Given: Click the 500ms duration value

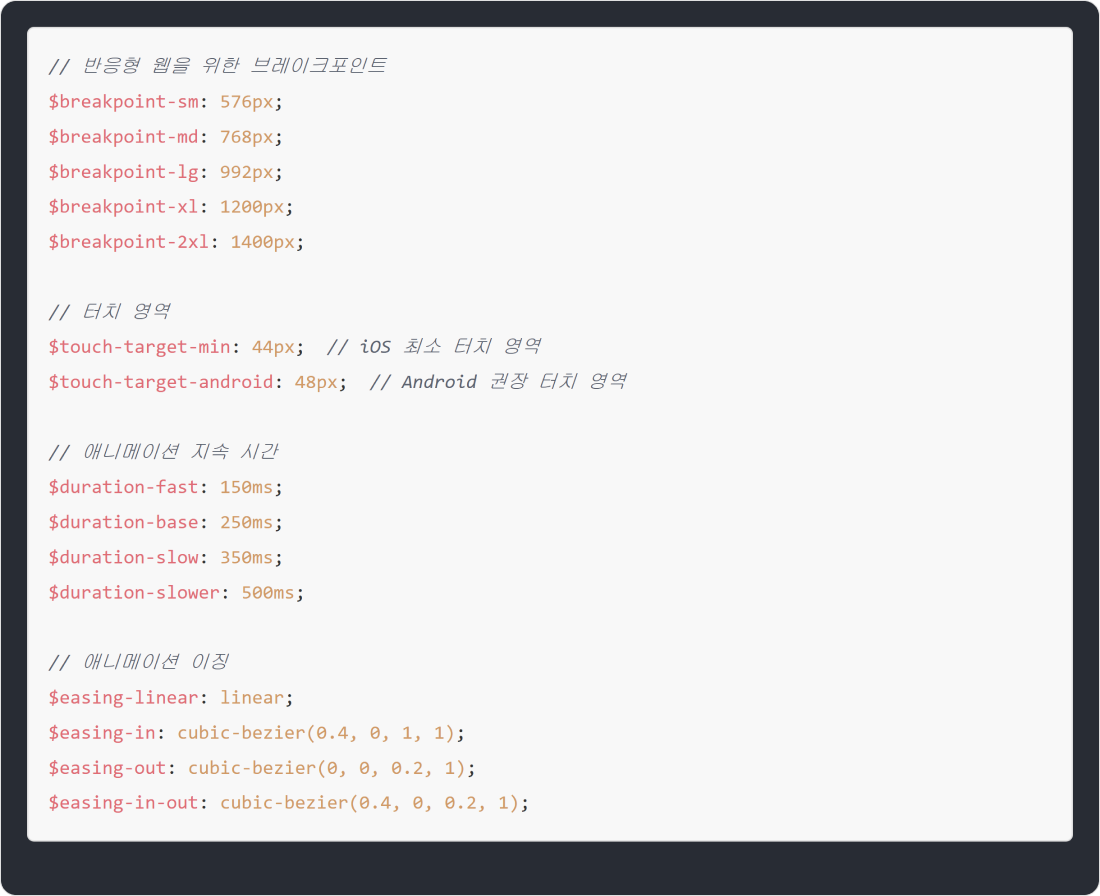Looking at the screenshot, I should click(267, 592).
